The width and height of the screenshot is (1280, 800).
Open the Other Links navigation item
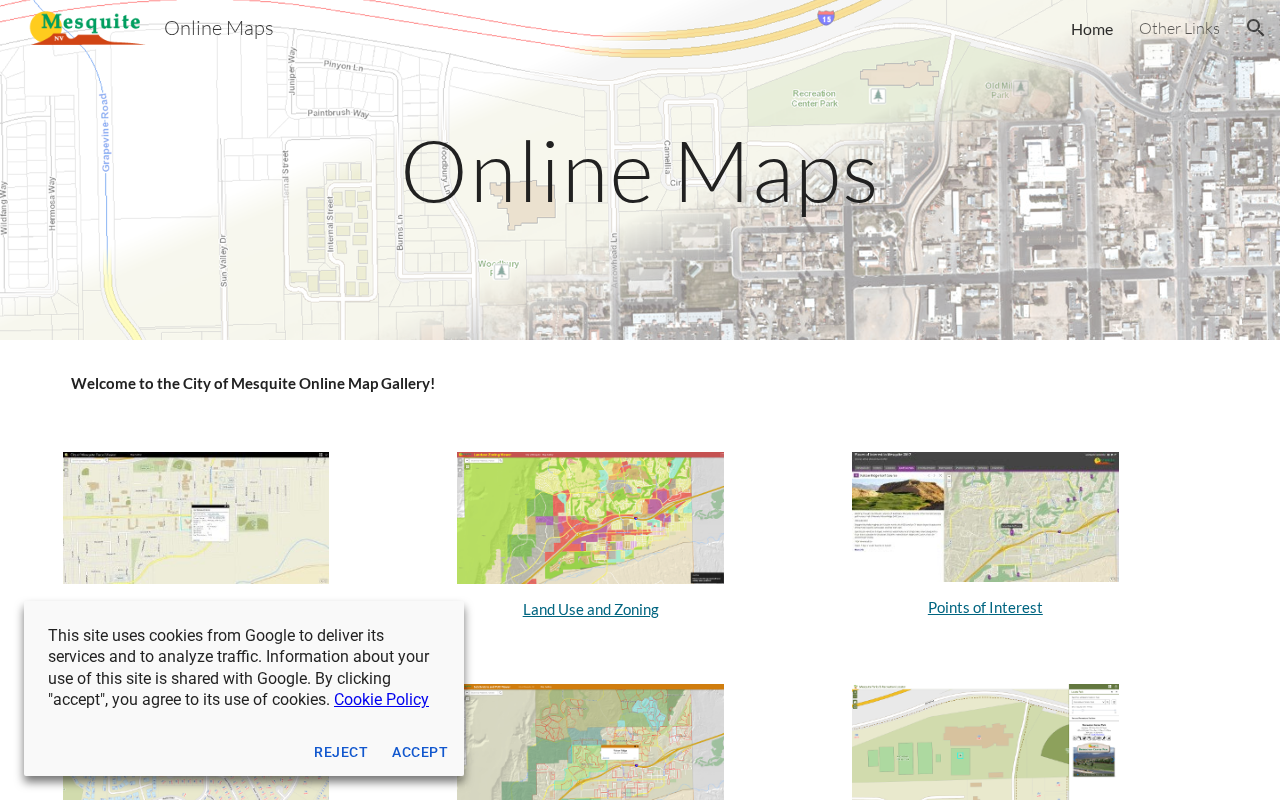[1178, 28]
